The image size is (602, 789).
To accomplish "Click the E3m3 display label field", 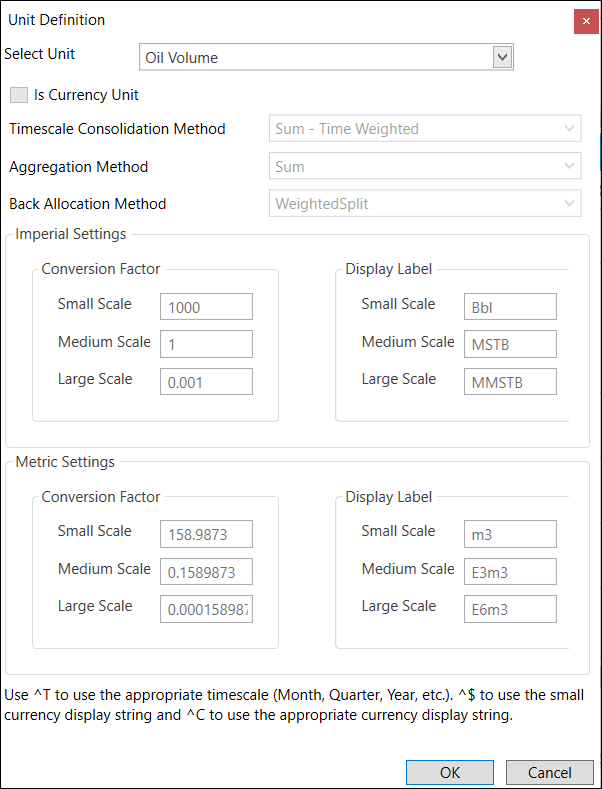I will pos(510,572).
